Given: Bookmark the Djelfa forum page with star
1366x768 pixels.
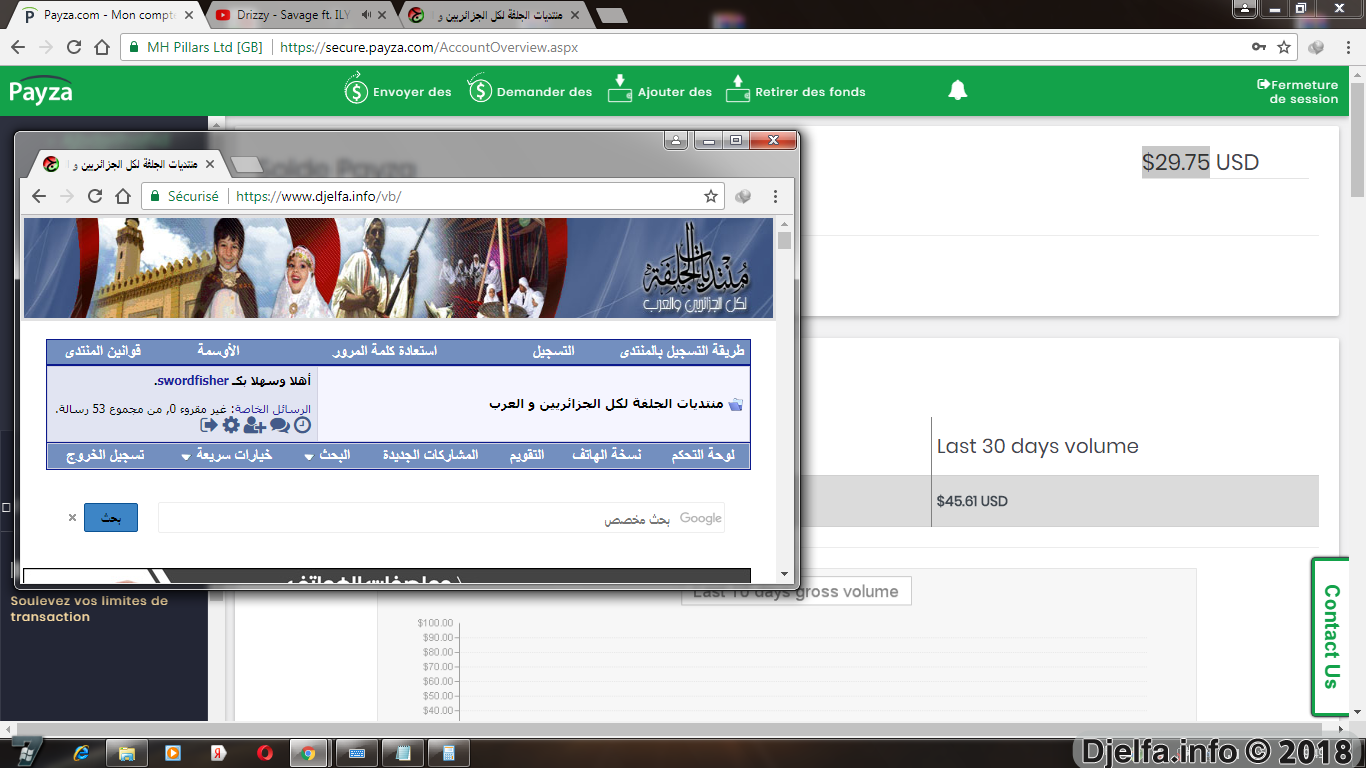Looking at the screenshot, I should coord(710,196).
